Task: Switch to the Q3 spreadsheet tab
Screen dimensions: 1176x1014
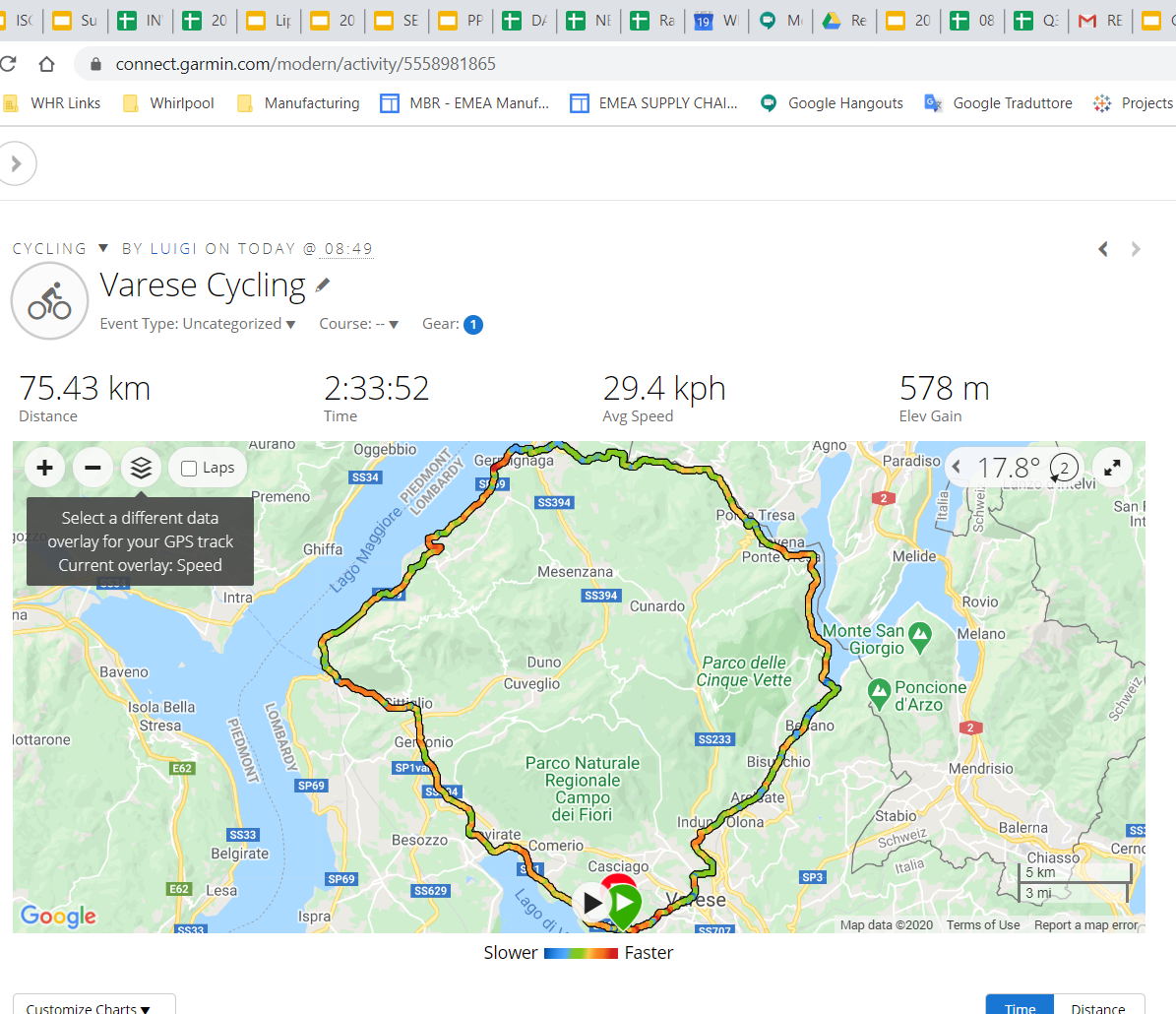Action: (x=1036, y=21)
